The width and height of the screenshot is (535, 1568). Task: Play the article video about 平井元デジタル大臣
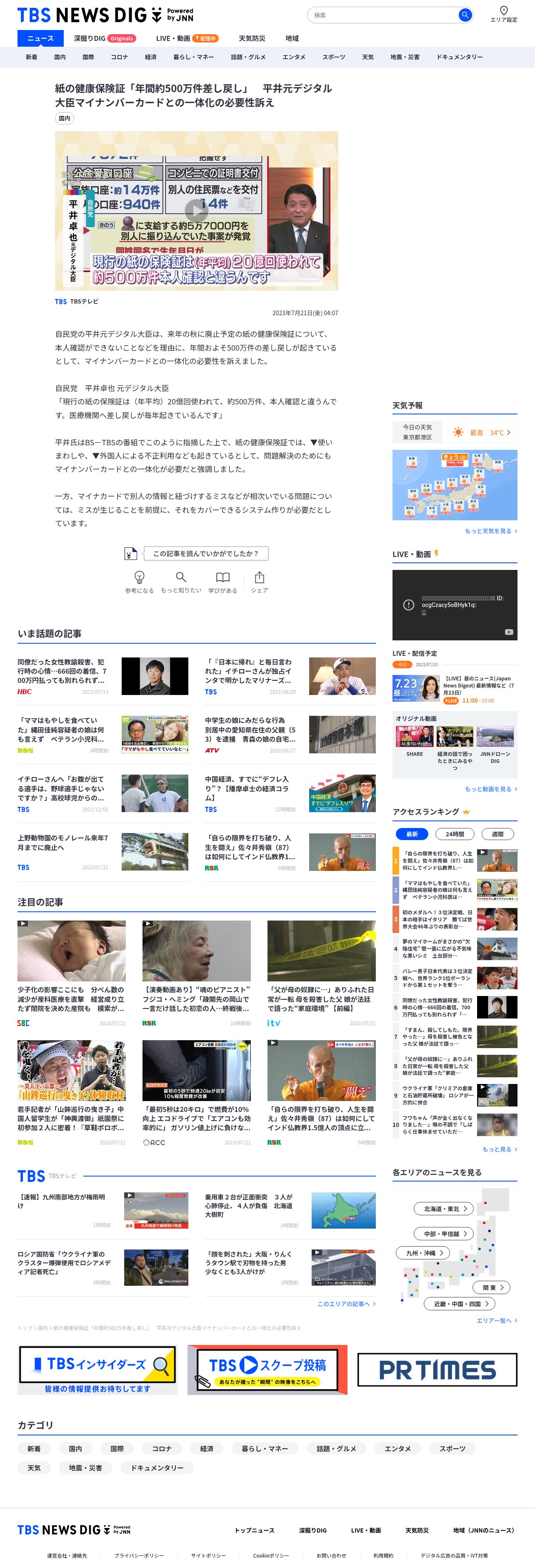196,211
